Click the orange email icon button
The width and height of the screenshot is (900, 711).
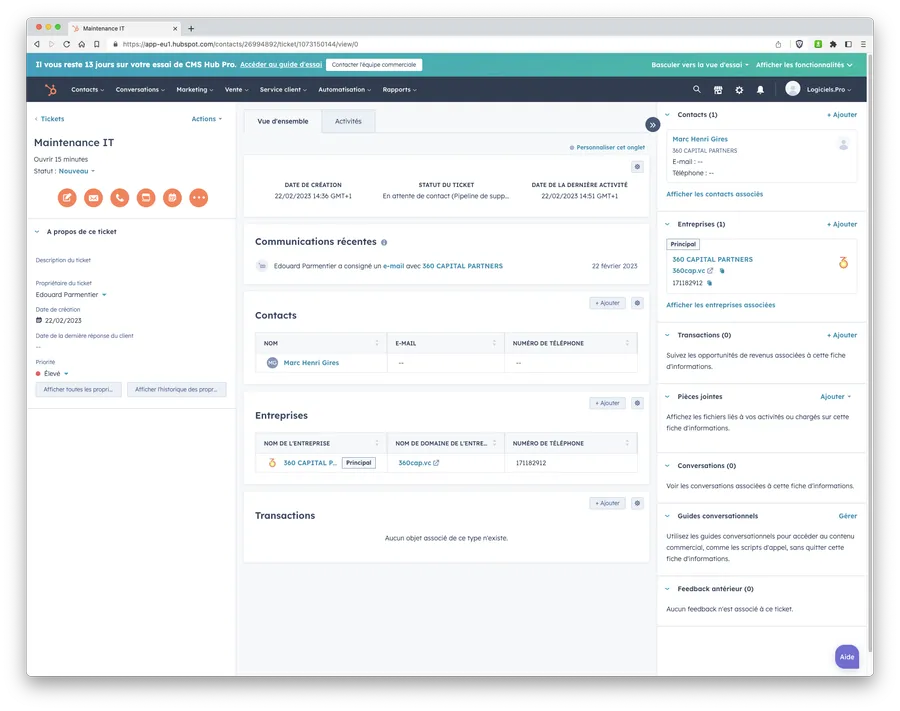[93, 198]
